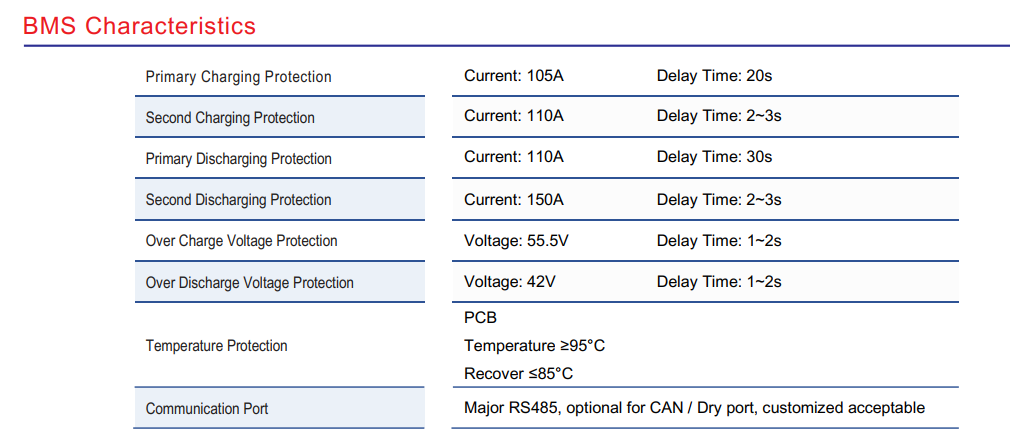Click the Communication Port row label
Image resolution: width=1010 pixels, height=443 pixels.
pyautogui.click(x=207, y=409)
